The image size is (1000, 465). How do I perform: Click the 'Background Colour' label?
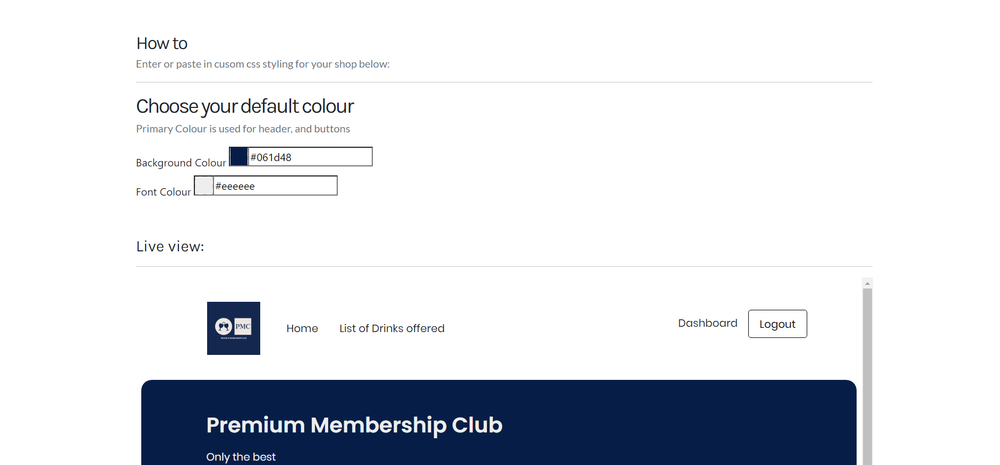[x=181, y=163]
